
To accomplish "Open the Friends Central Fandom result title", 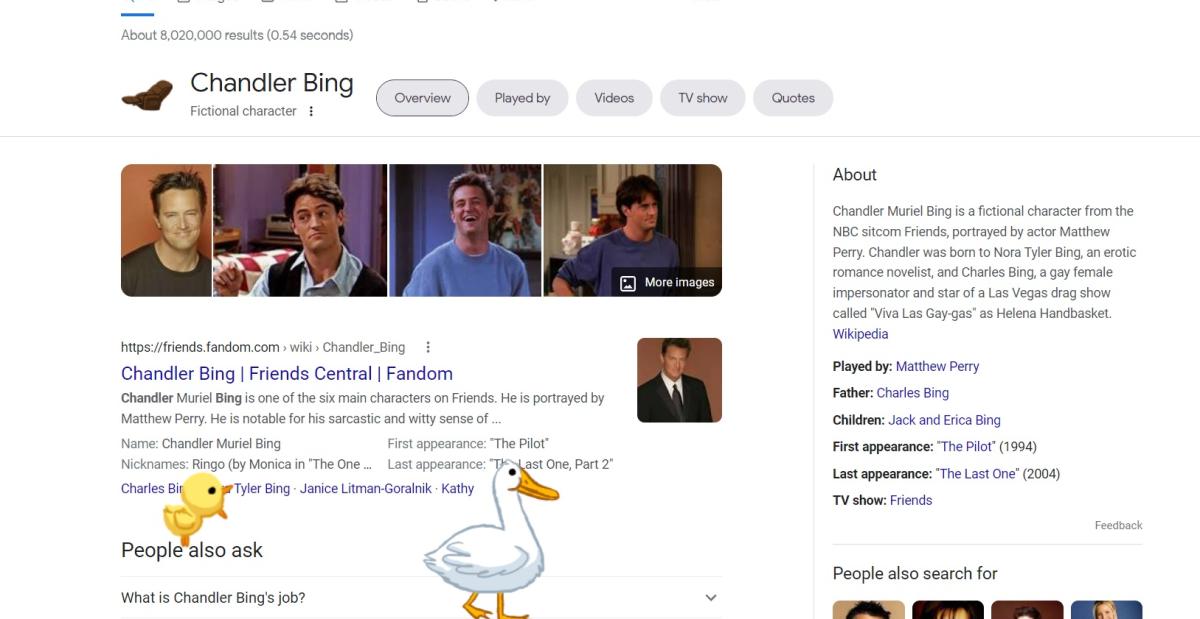I will pos(286,374).
